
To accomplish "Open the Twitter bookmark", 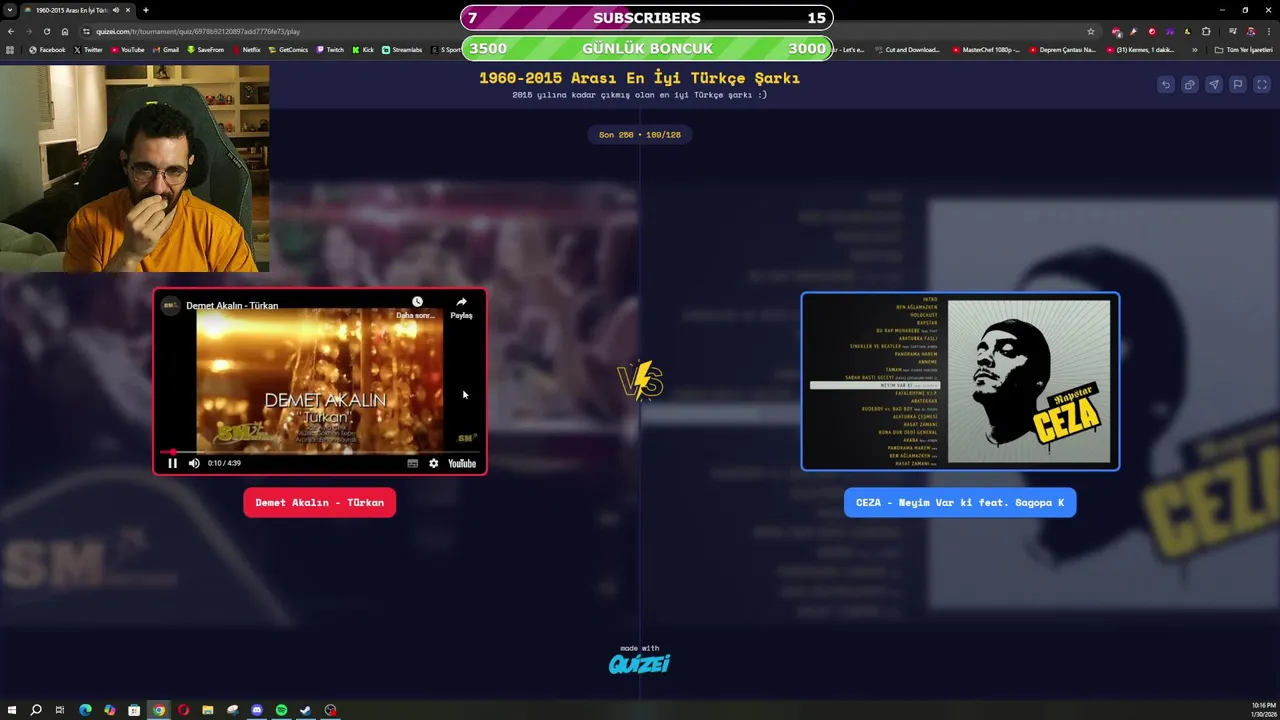I will [88, 49].
